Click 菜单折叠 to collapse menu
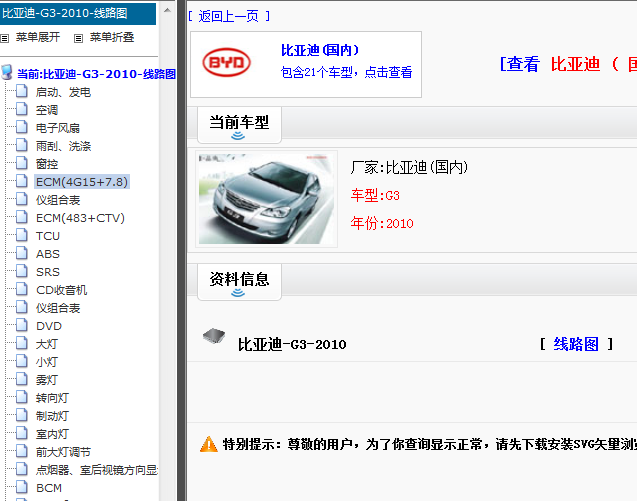This screenshot has height=501, width=637. [112, 37]
